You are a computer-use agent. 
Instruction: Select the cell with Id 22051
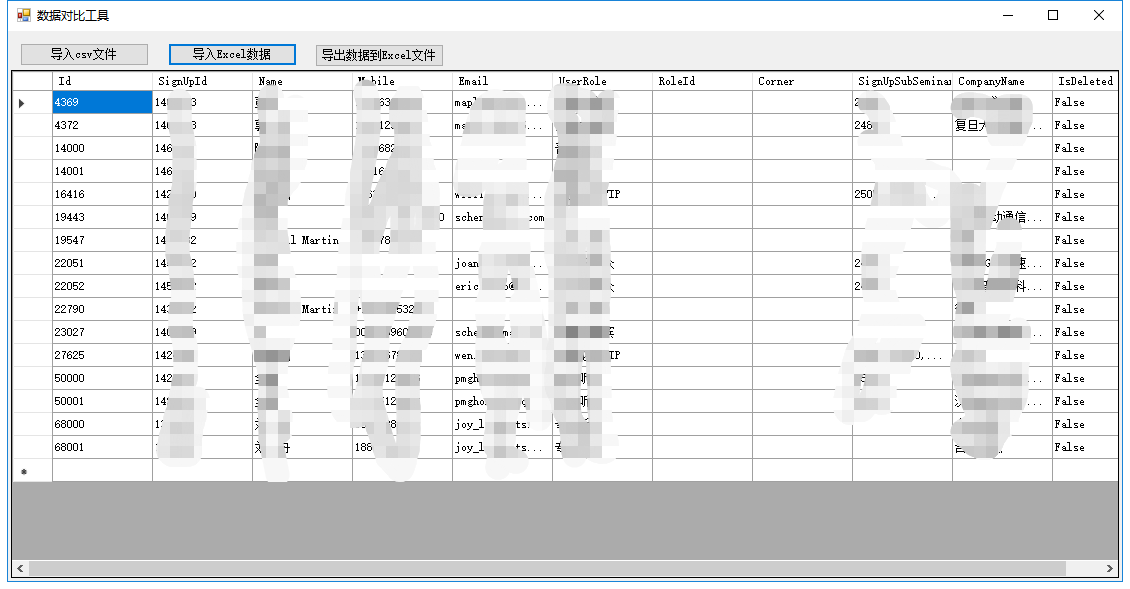coord(102,264)
